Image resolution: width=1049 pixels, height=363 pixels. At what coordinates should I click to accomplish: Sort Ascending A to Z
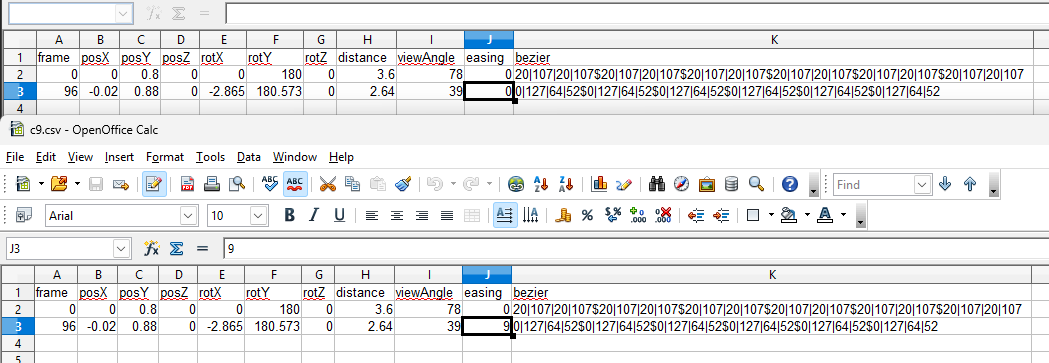pos(540,184)
